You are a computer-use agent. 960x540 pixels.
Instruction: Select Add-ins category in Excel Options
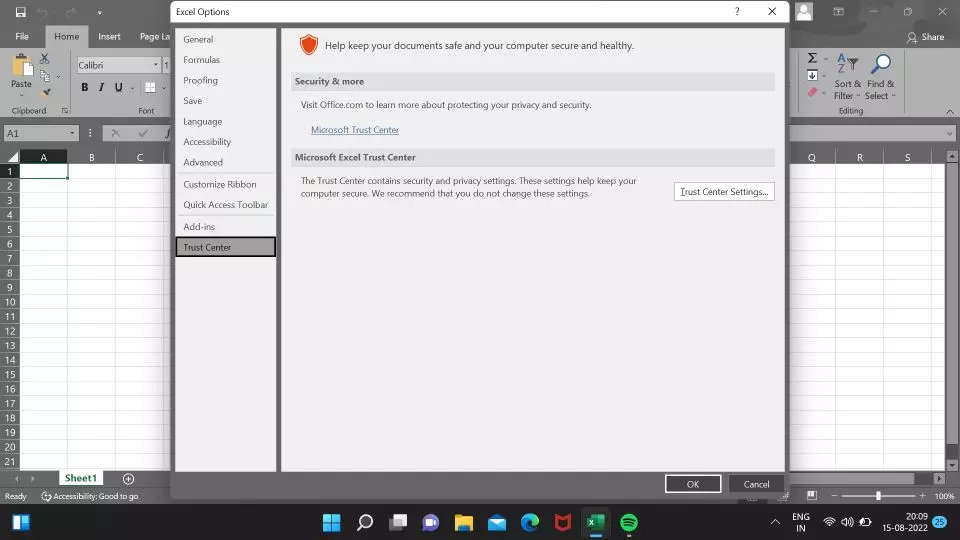(x=225, y=227)
